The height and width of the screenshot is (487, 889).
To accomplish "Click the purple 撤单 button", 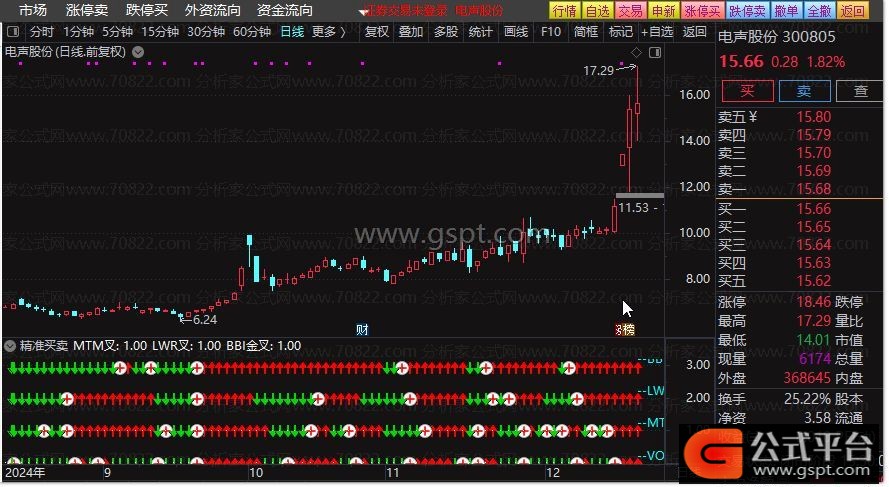I will 786,11.
